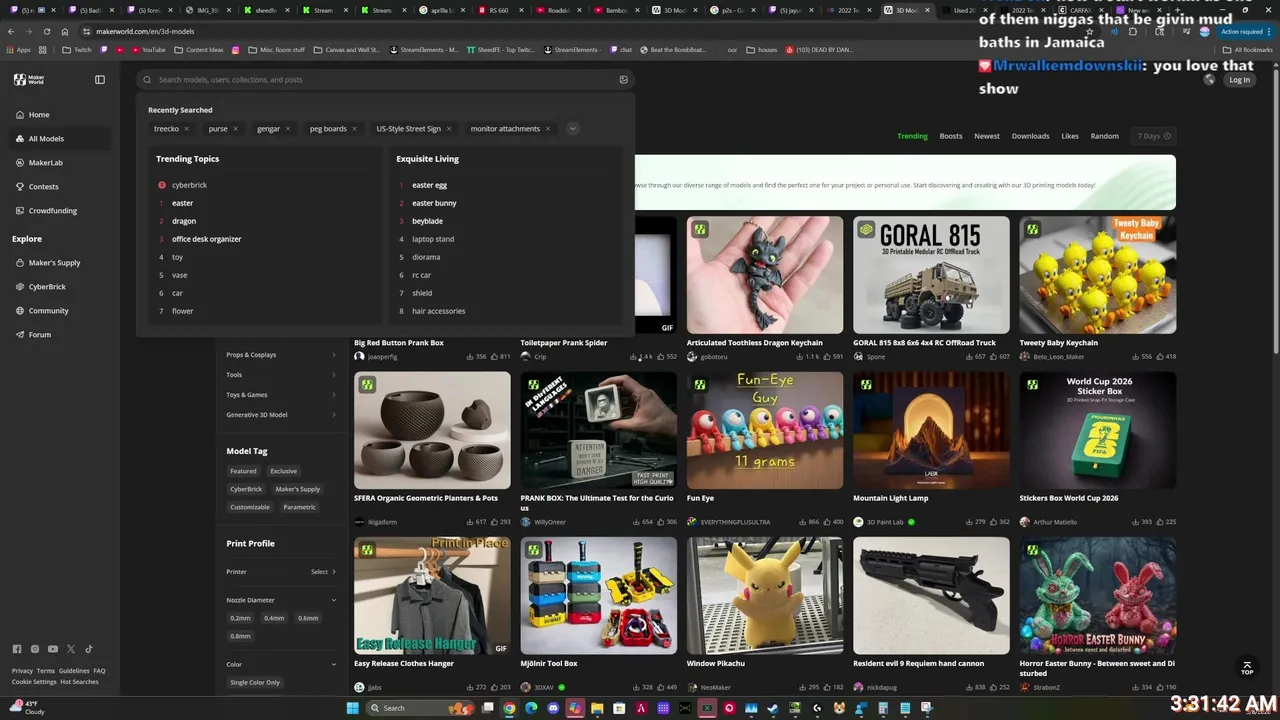Select the Featured model tag

coord(243,471)
